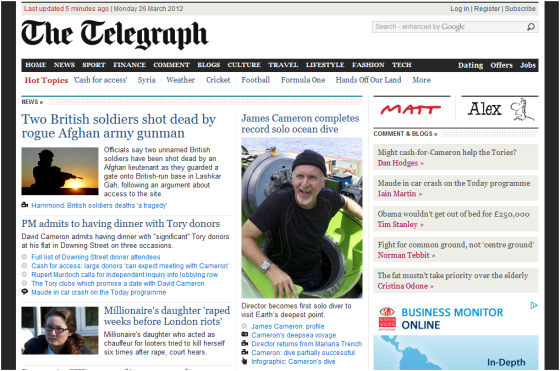Click the search magnifier icon
560x371 pixels.
[x=531, y=27]
